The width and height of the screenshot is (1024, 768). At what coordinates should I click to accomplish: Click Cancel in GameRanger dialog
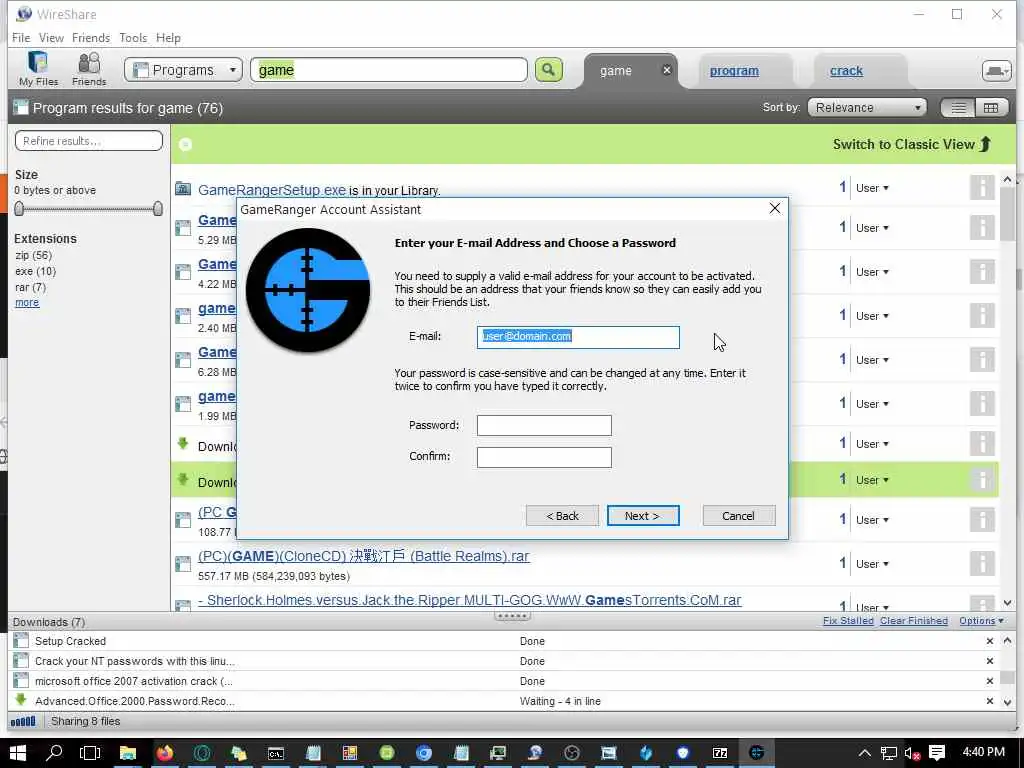[739, 516]
